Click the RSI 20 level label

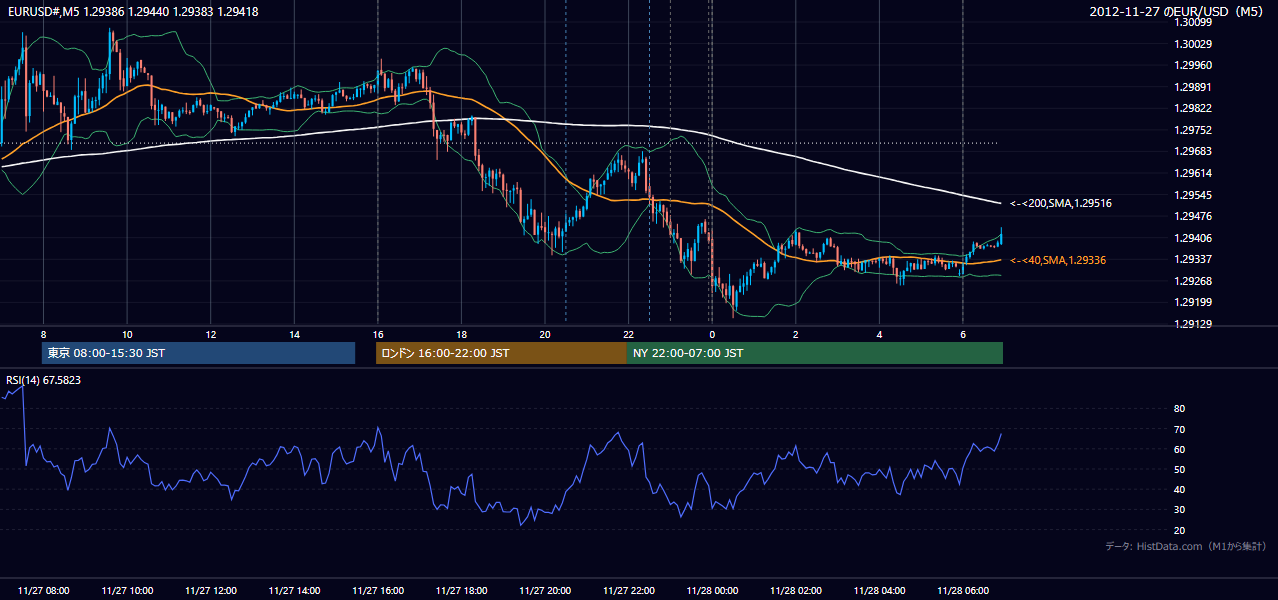(1179, 530)
